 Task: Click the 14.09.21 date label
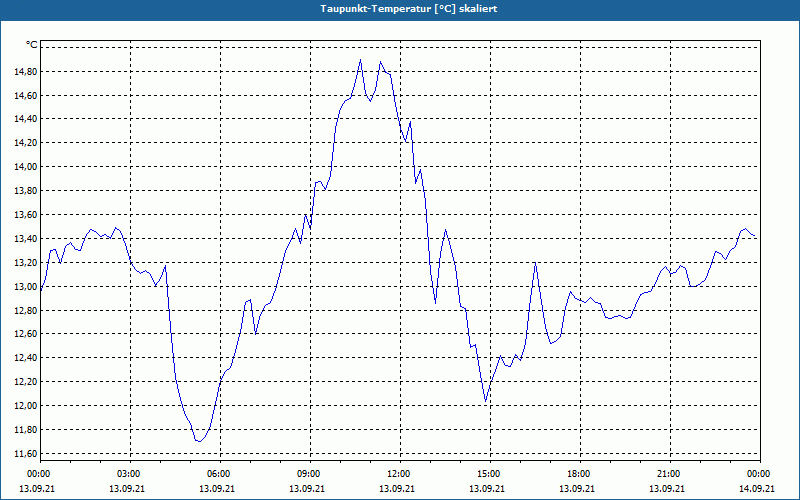(757, 489)
